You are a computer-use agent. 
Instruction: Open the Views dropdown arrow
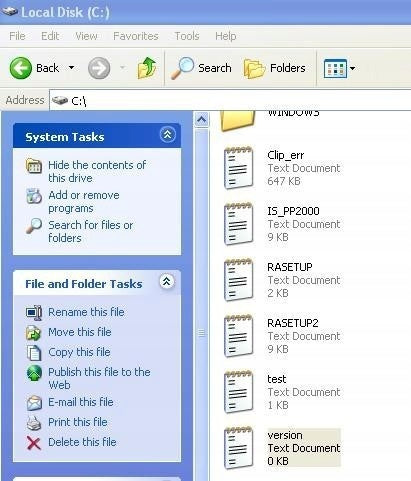(352, 68)
